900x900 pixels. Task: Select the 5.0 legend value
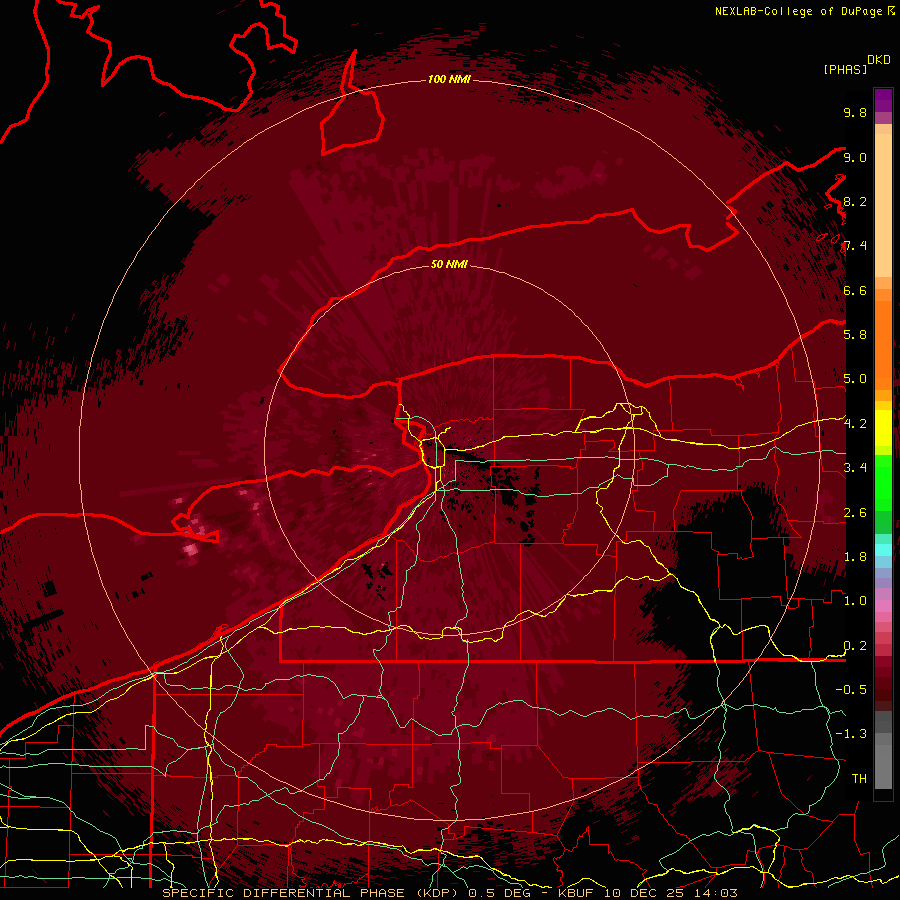click(855, 379)
